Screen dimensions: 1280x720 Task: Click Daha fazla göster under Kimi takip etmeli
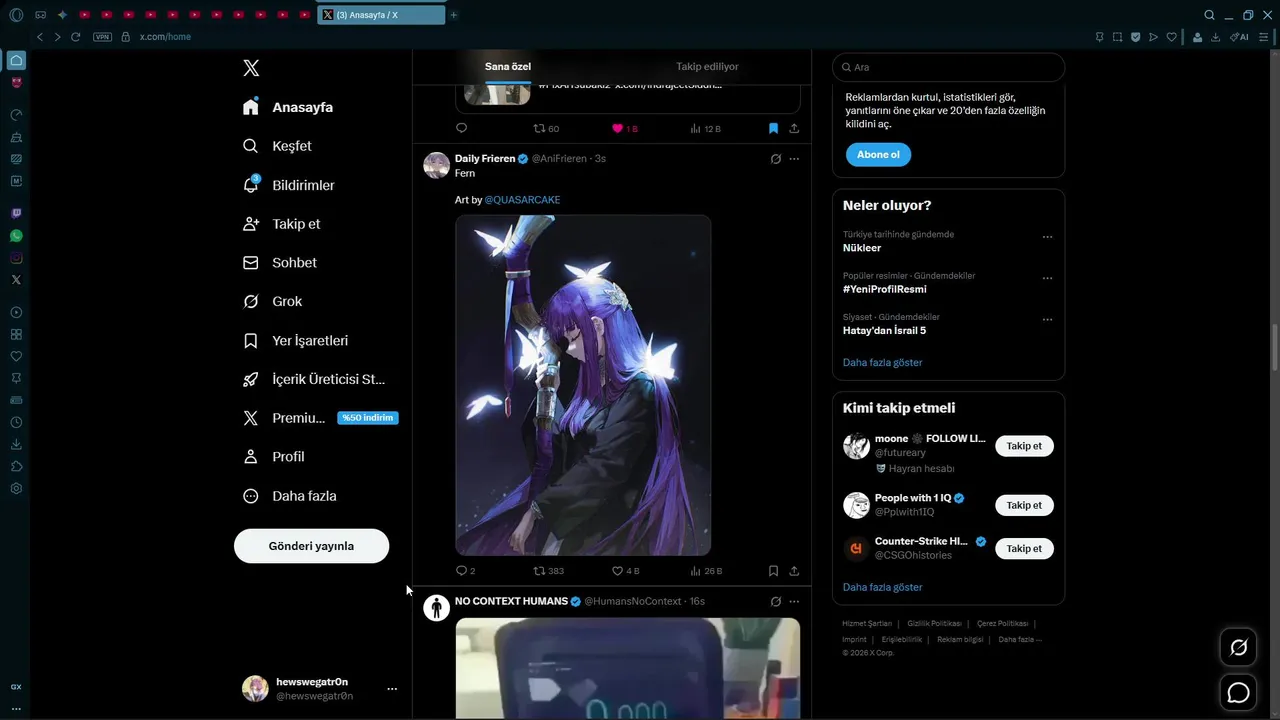pos(882,587)
